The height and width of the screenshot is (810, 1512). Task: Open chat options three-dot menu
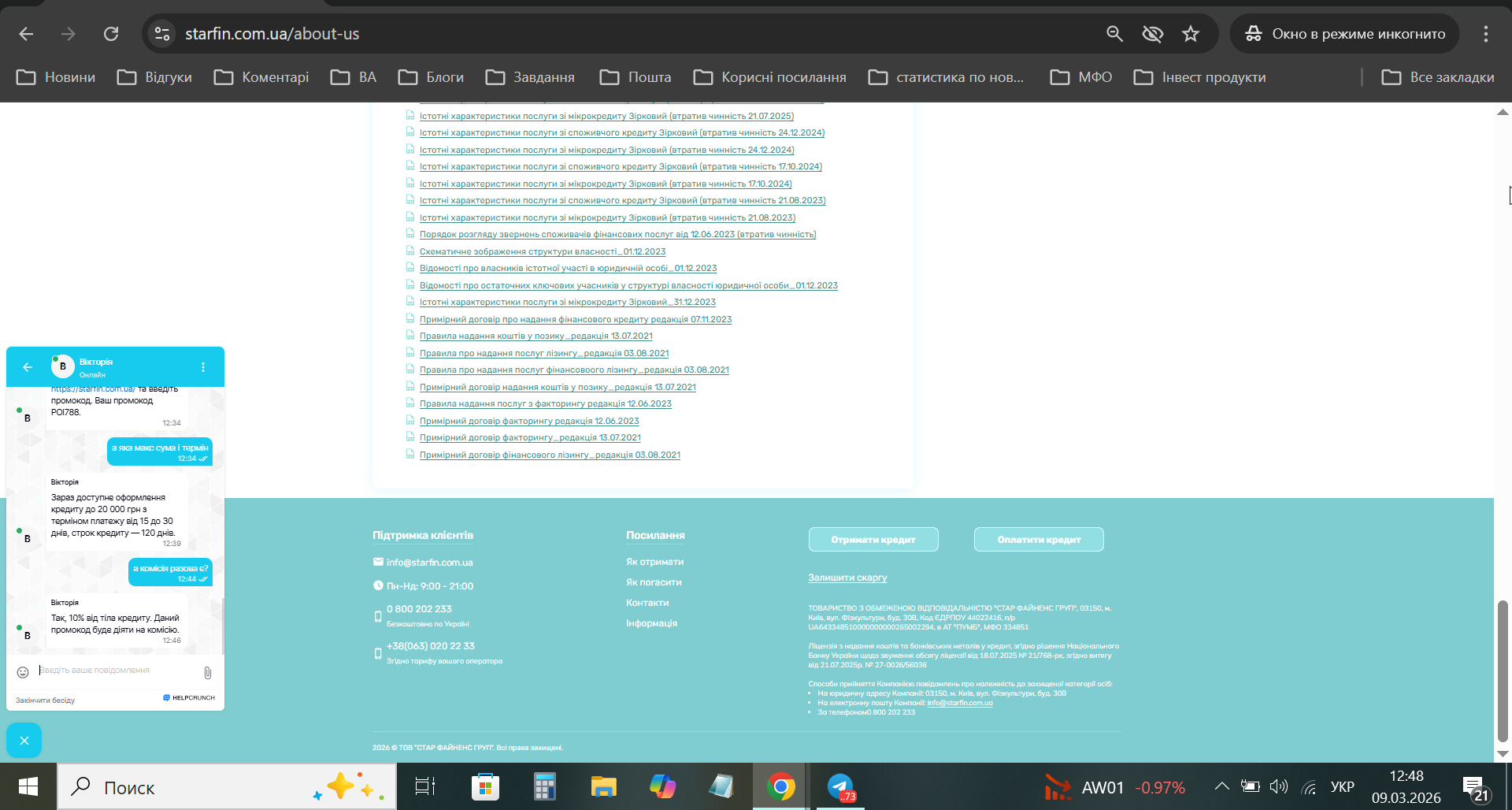coord(203,367)
